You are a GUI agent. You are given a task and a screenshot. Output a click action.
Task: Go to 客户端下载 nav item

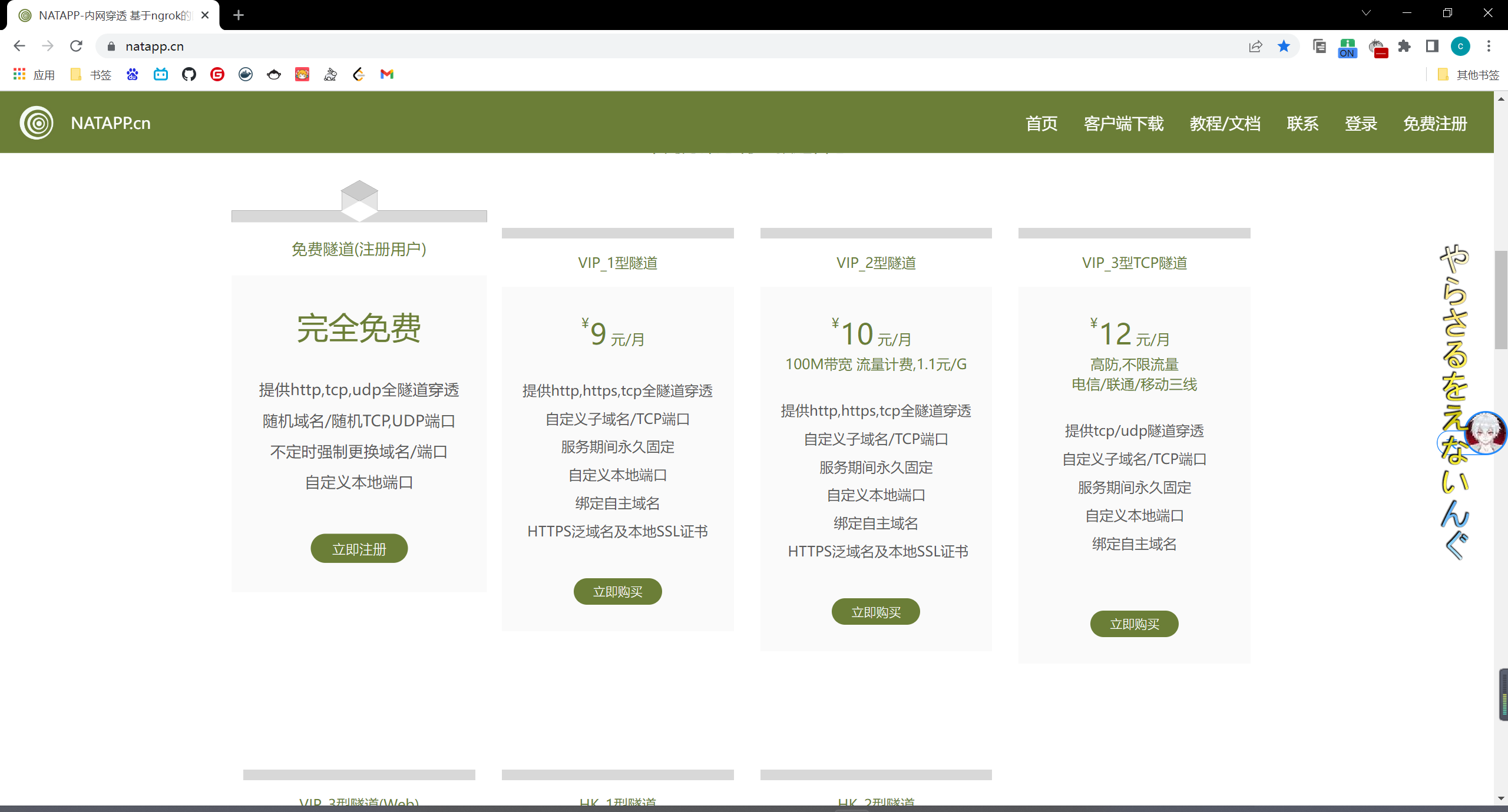1123,124
